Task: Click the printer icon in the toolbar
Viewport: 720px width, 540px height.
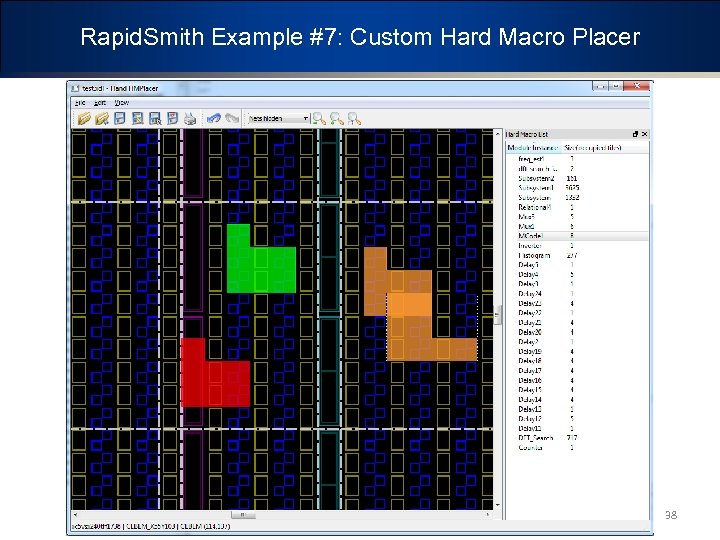Action: coord(190,119)
